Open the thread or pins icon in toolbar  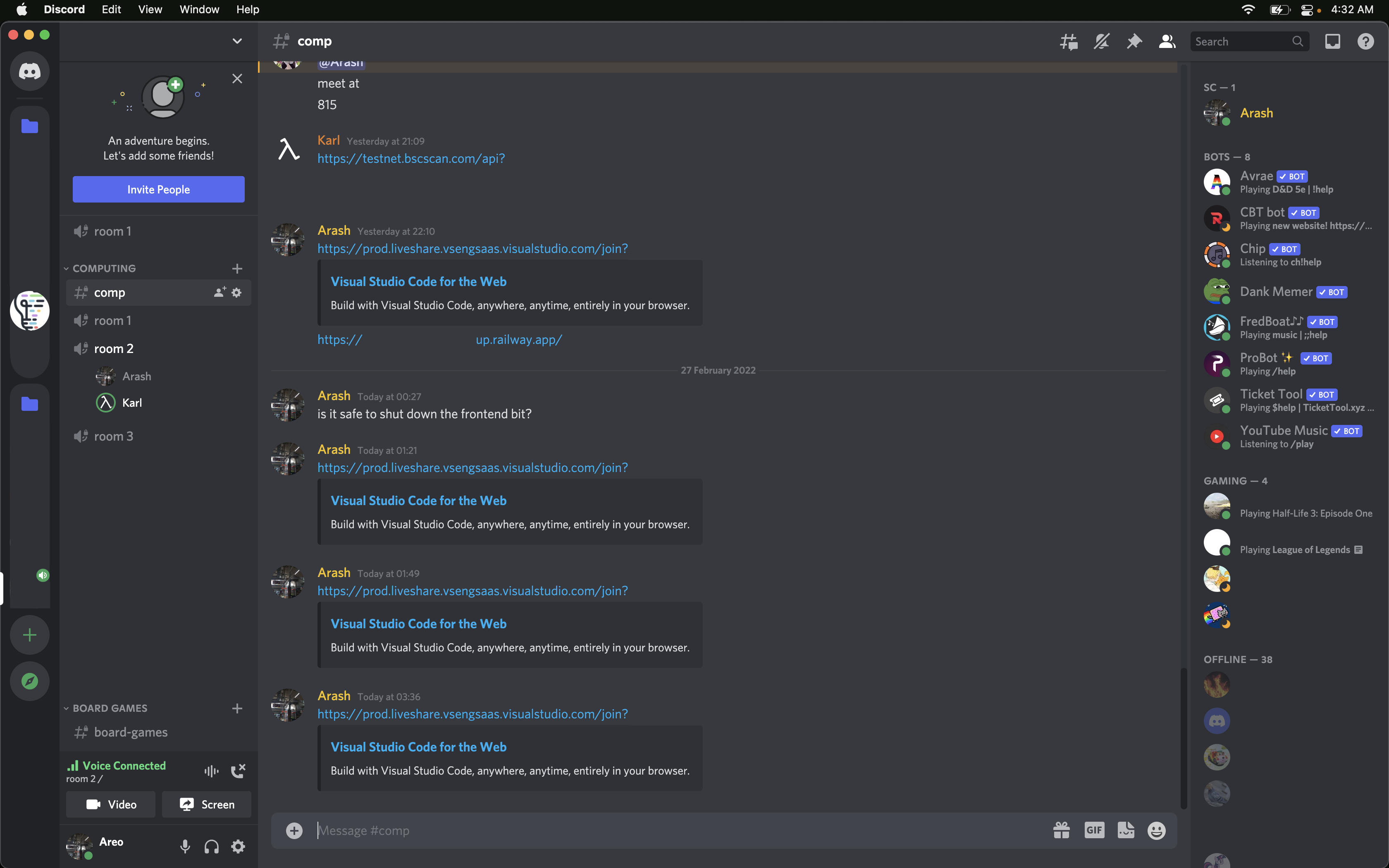click(1133, 41)
